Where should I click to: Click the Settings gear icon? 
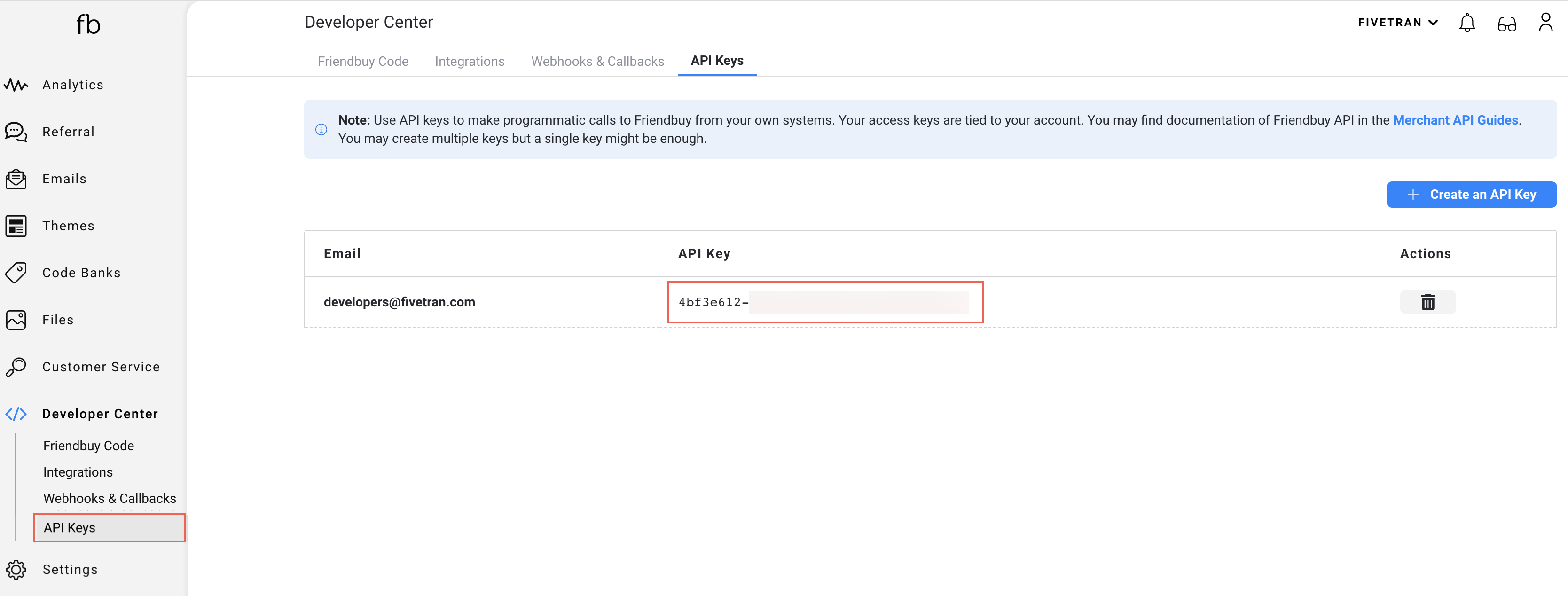coord(16,570)
